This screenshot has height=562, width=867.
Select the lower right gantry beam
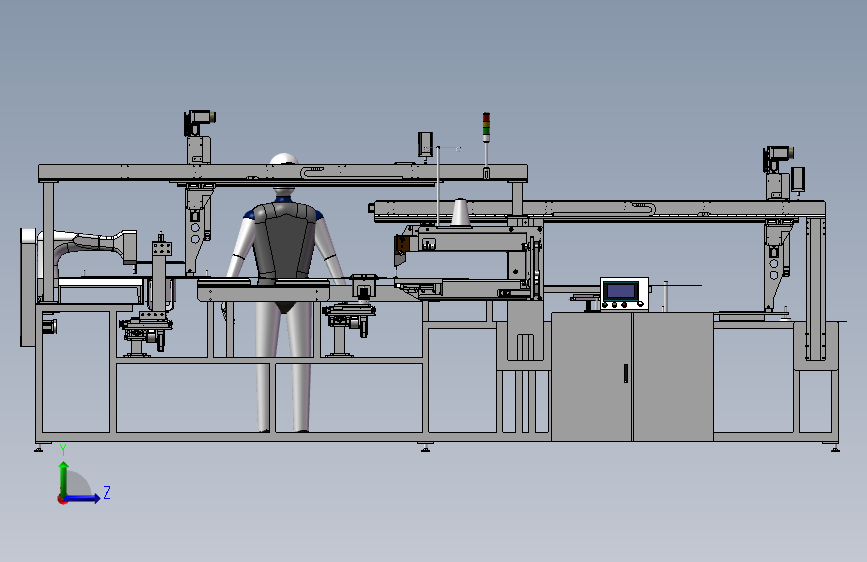[599, 211]
